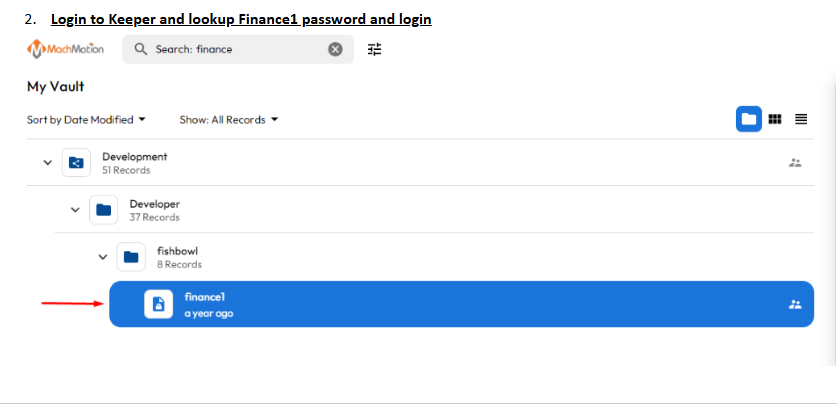The image size is (837, 405).
Task: Open the Show: All Records dropdown
Action: tap(228, 120)
